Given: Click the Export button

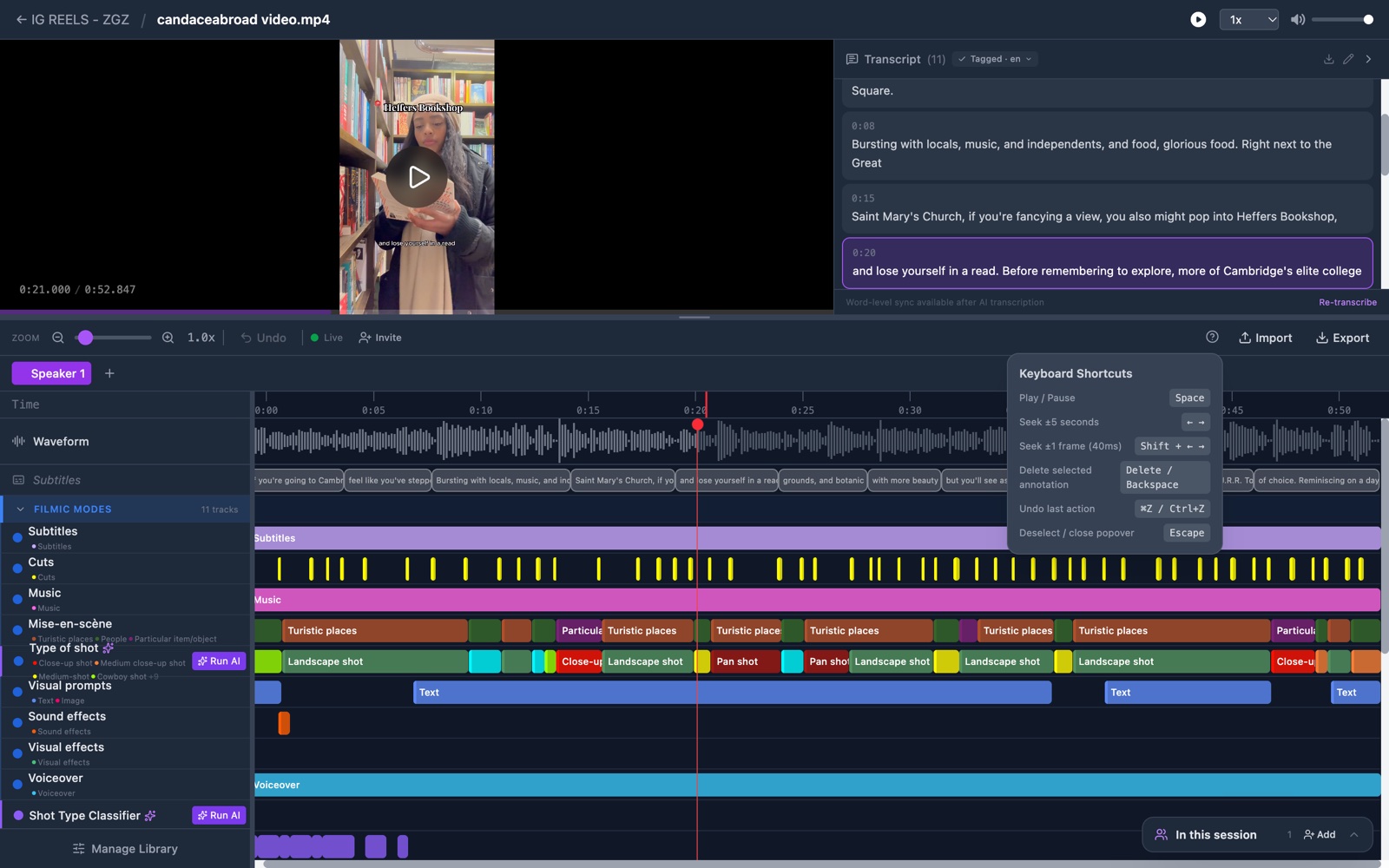Looking at the screenshot, I should (x=1342, y=338).
